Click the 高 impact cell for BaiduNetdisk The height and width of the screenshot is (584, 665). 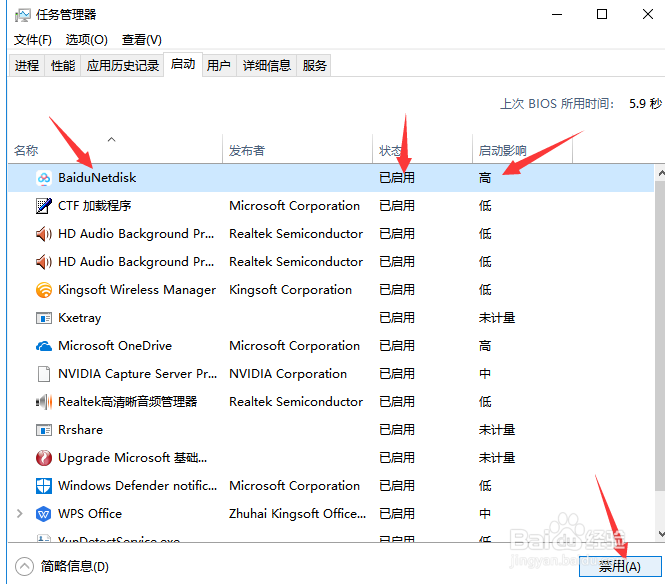pos(485,178)
